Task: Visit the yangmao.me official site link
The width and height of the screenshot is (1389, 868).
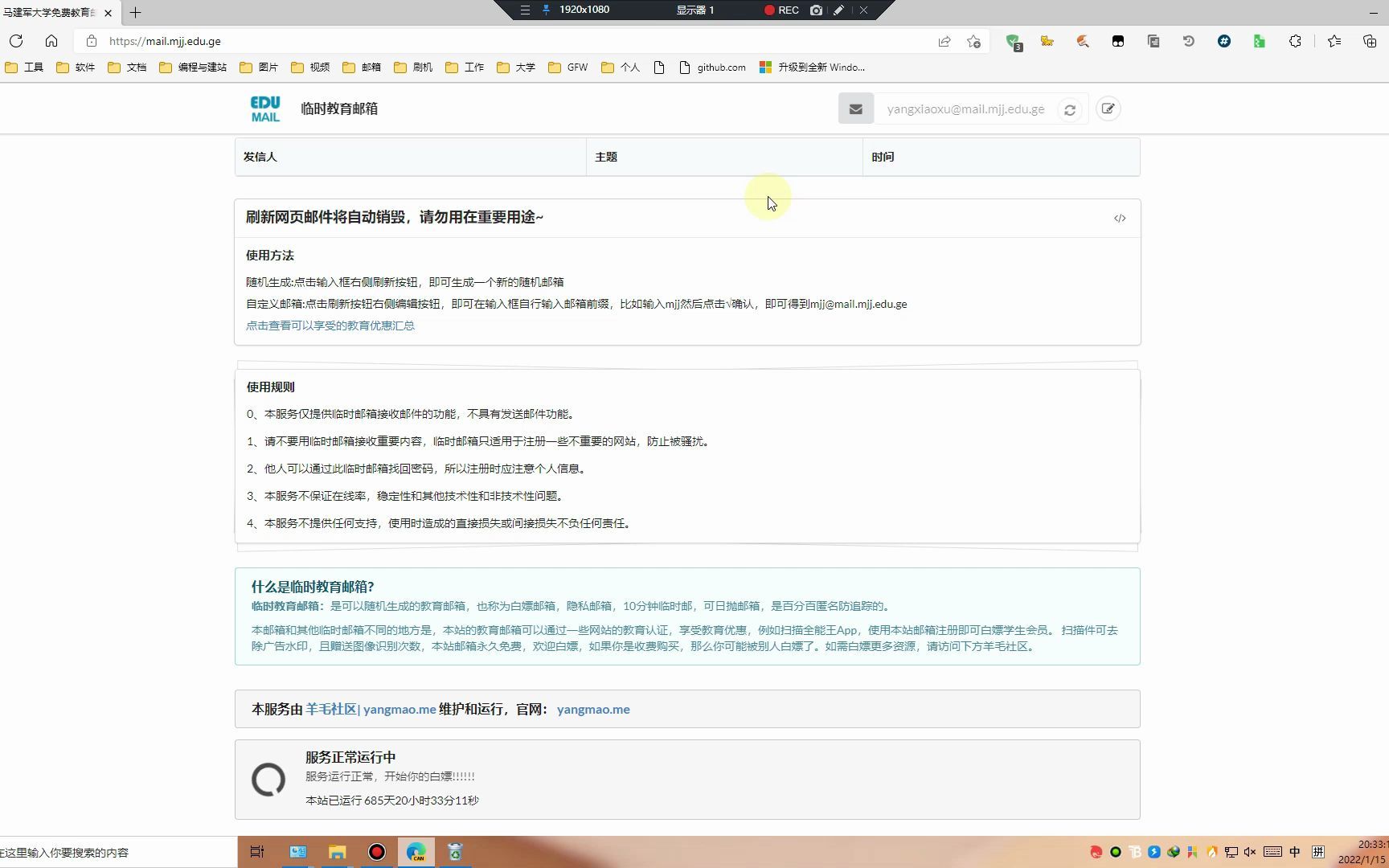Action: [593, 709]
